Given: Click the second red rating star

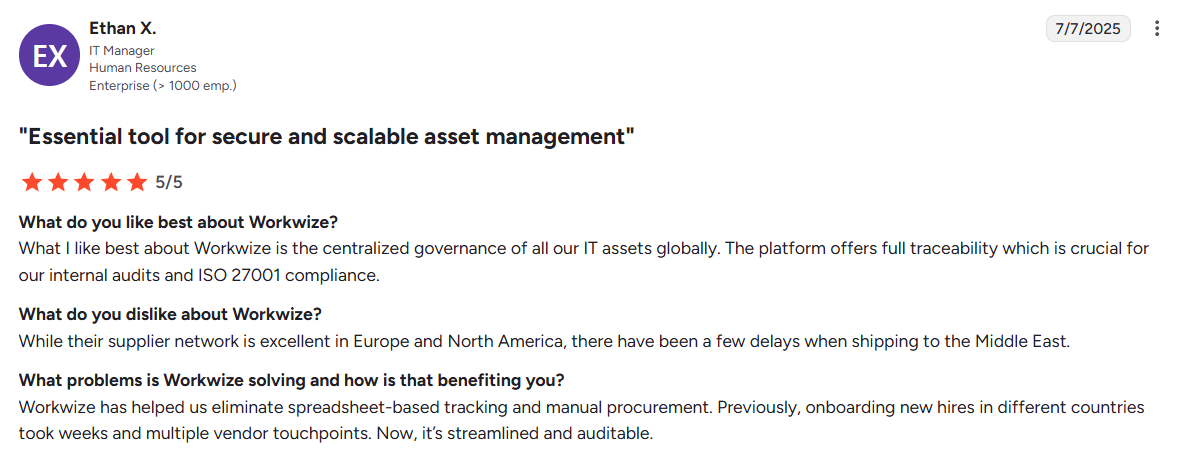Looking at the screenshot, I should (58, 182).
